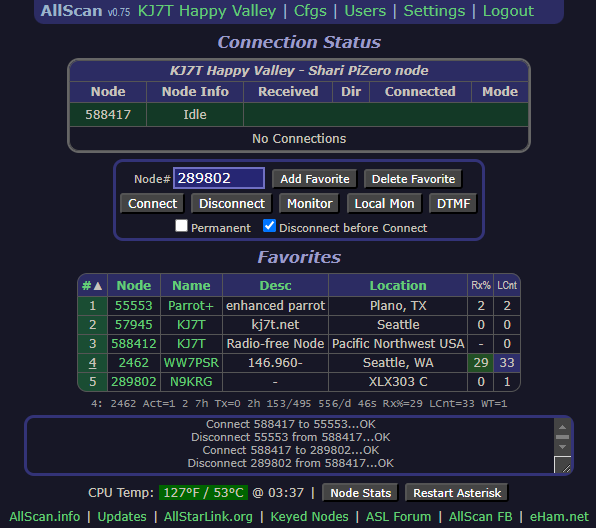Click the Delete Favorite button

pyautogui.click(x=413, y=179)
